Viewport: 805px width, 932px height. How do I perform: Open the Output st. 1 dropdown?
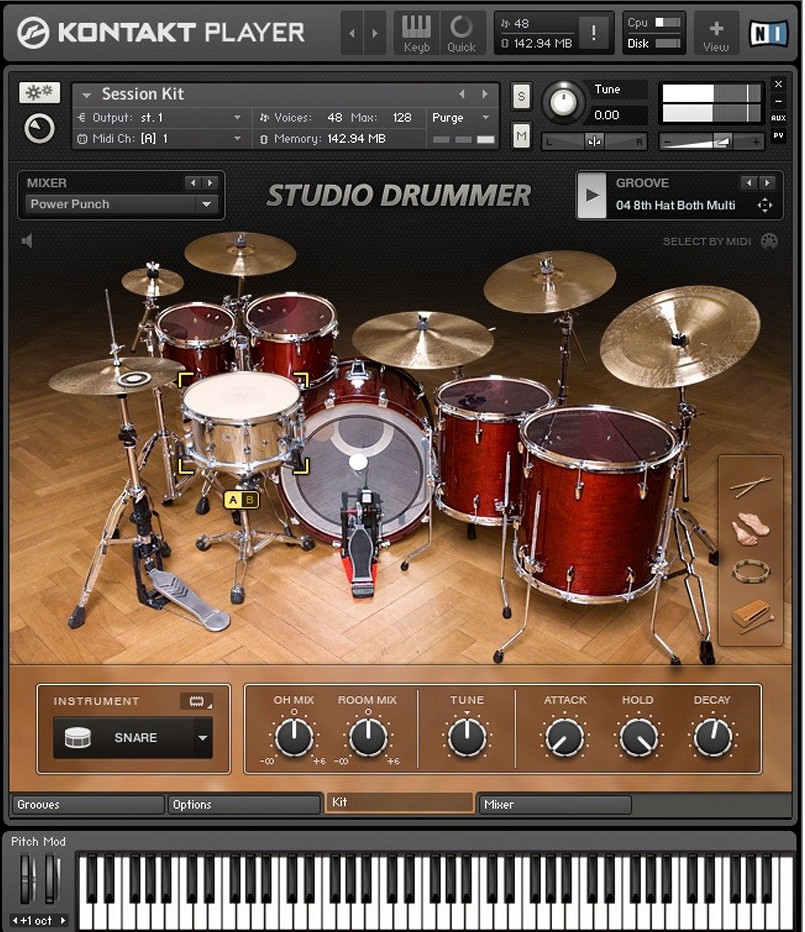[x=162, y=118]
